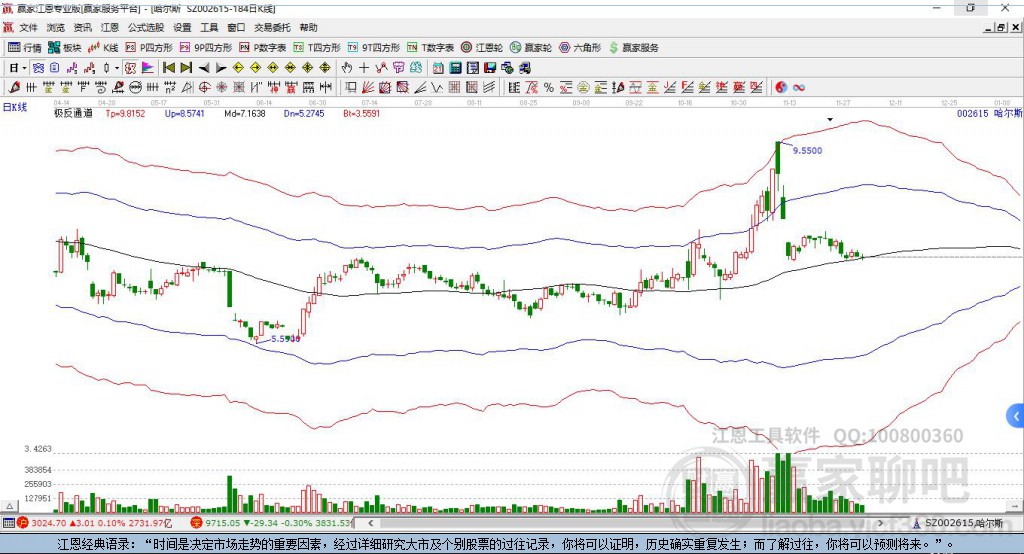Click the first yellow diamond arrow icon
The height and width of the screenshot is (554, 1024).
coord(238,68)
